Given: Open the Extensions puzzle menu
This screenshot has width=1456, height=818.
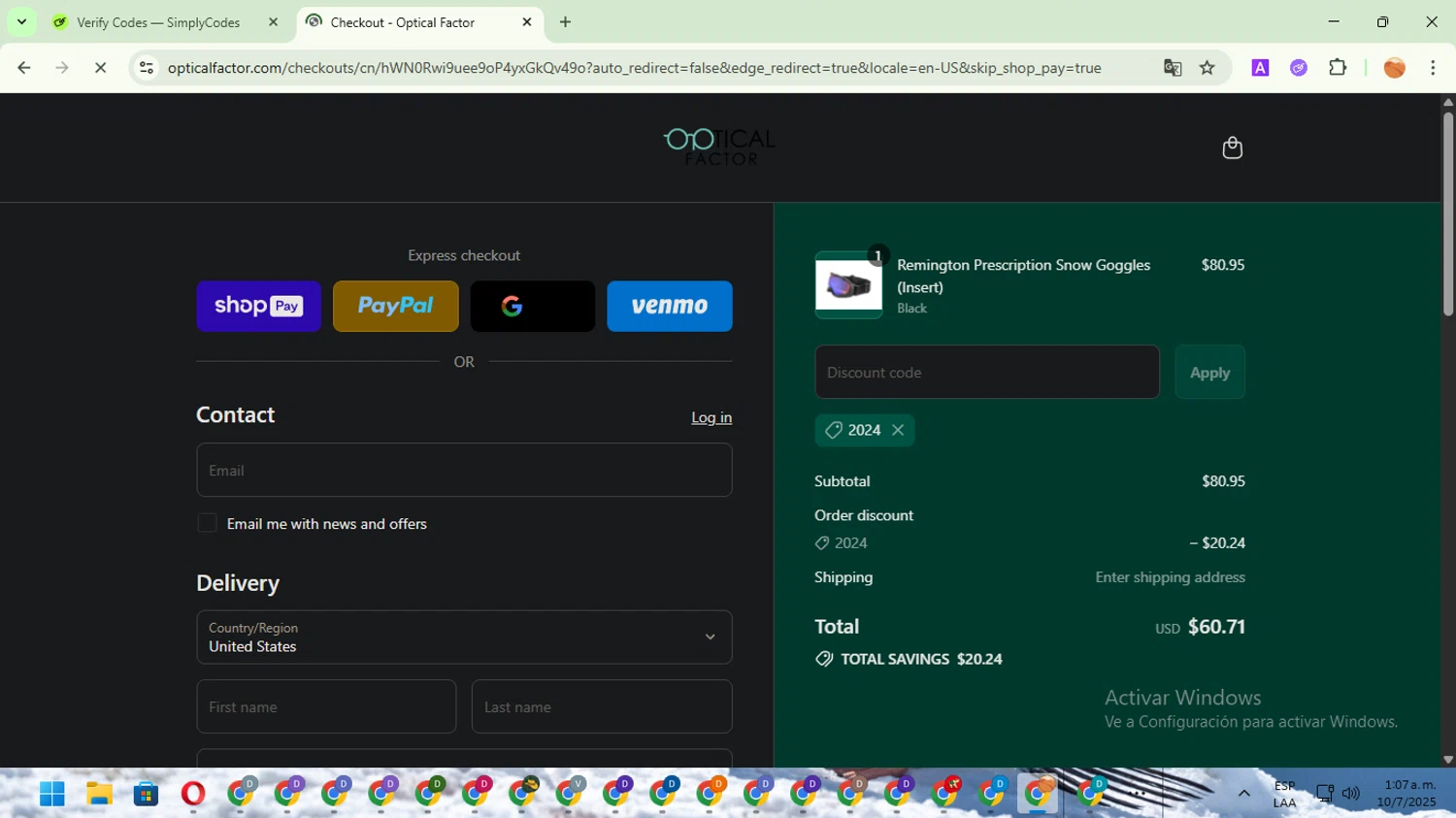Looking at the screenshot, I should coord(1338,68).
